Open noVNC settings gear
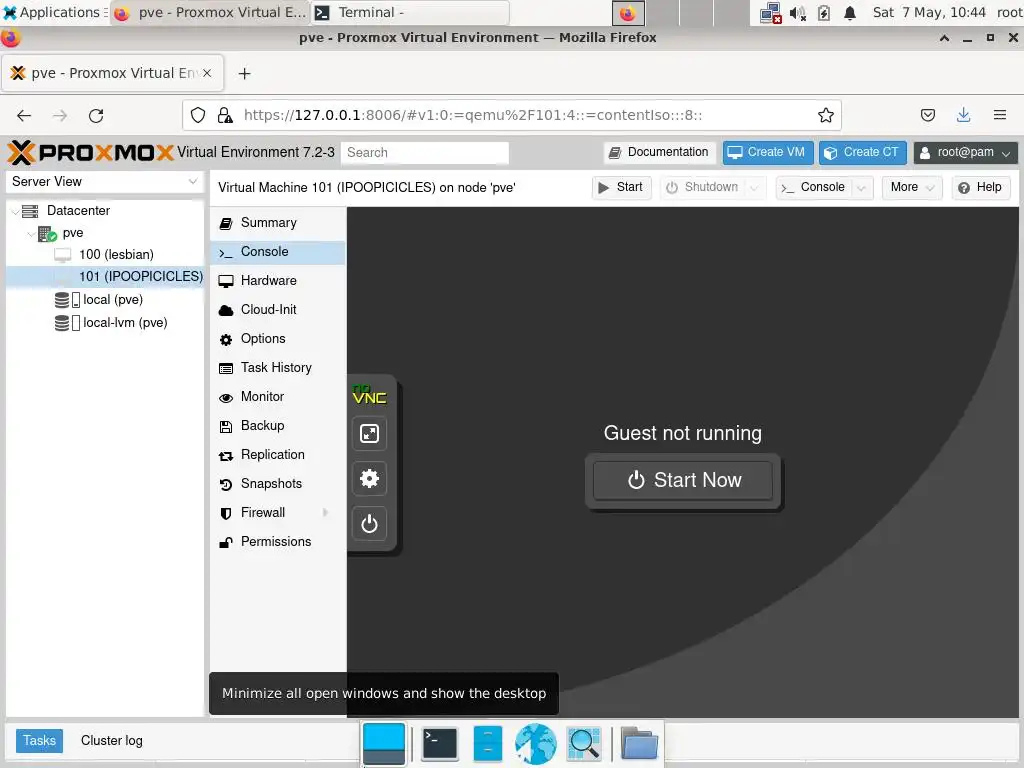Viewport: 1024px width, 768px height. click(x=370, y=479)
